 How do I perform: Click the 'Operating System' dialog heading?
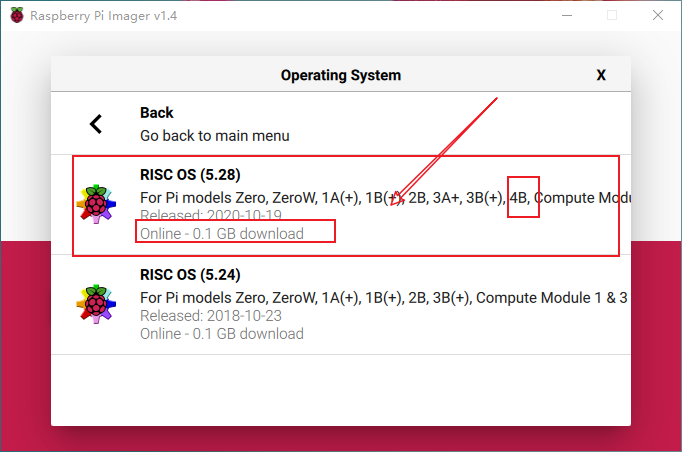(341, 75)
